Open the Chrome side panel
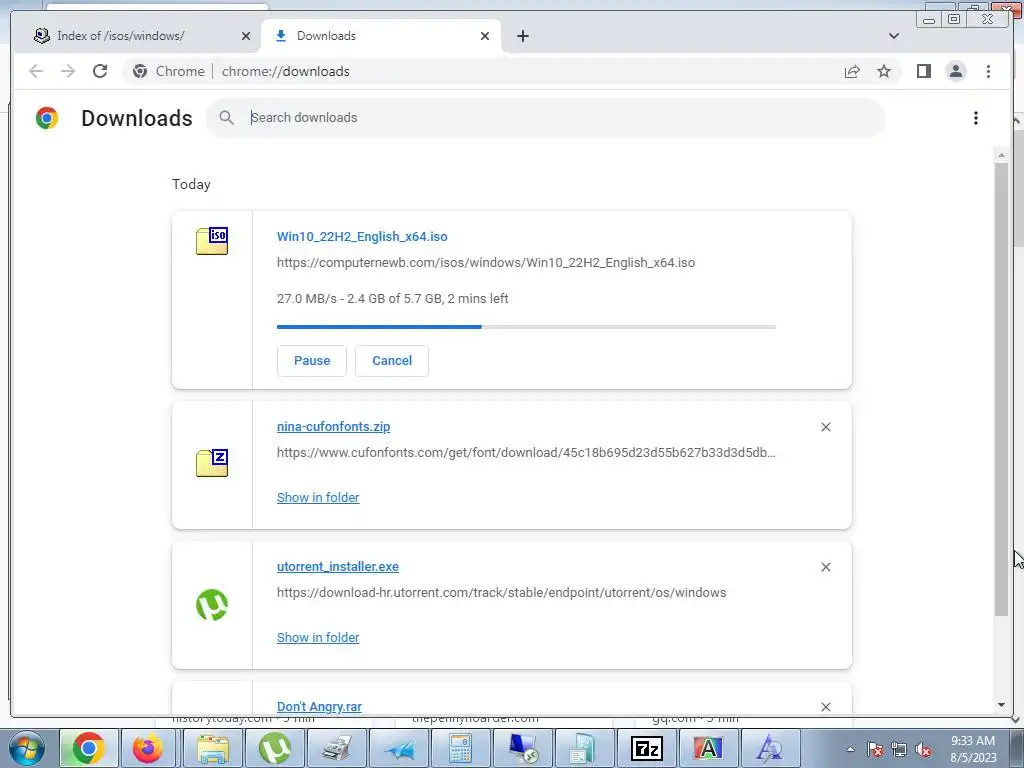Image resolution: width=1024 pixels, height=768 pixels. (923, 71)
